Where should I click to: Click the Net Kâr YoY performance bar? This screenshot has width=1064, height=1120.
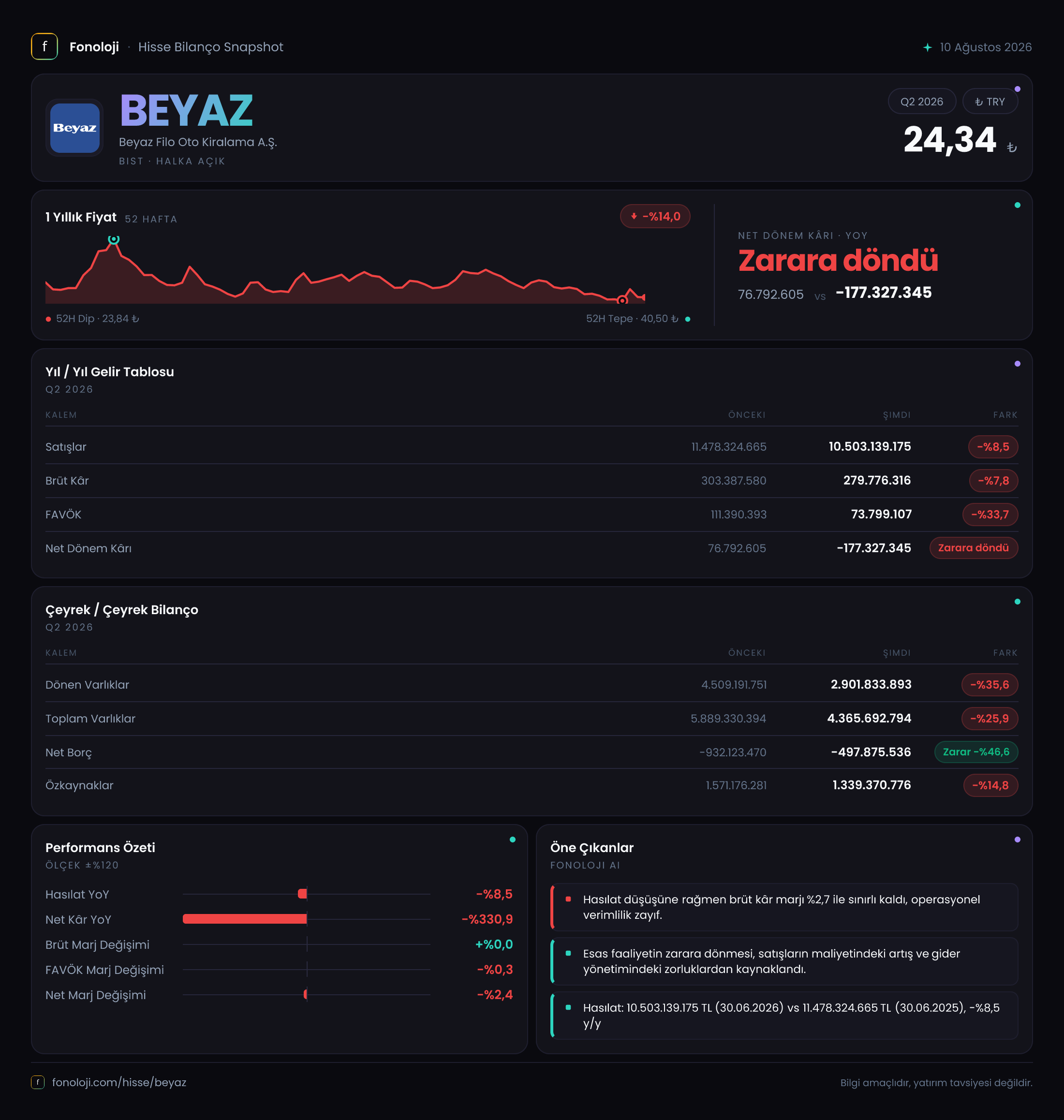click(x=245, y=919)
